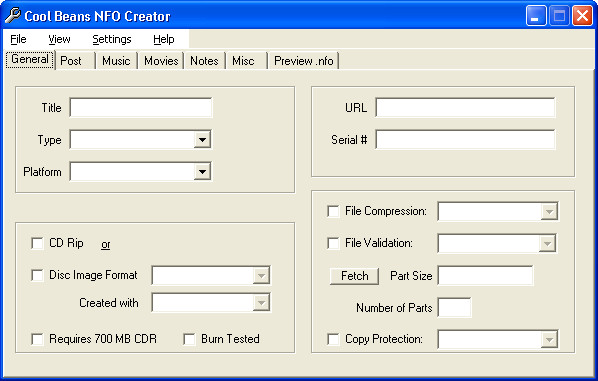Open the File menu
Image resolution: width=598 pixels, height=381 pixels.
[x=18, y=39]
